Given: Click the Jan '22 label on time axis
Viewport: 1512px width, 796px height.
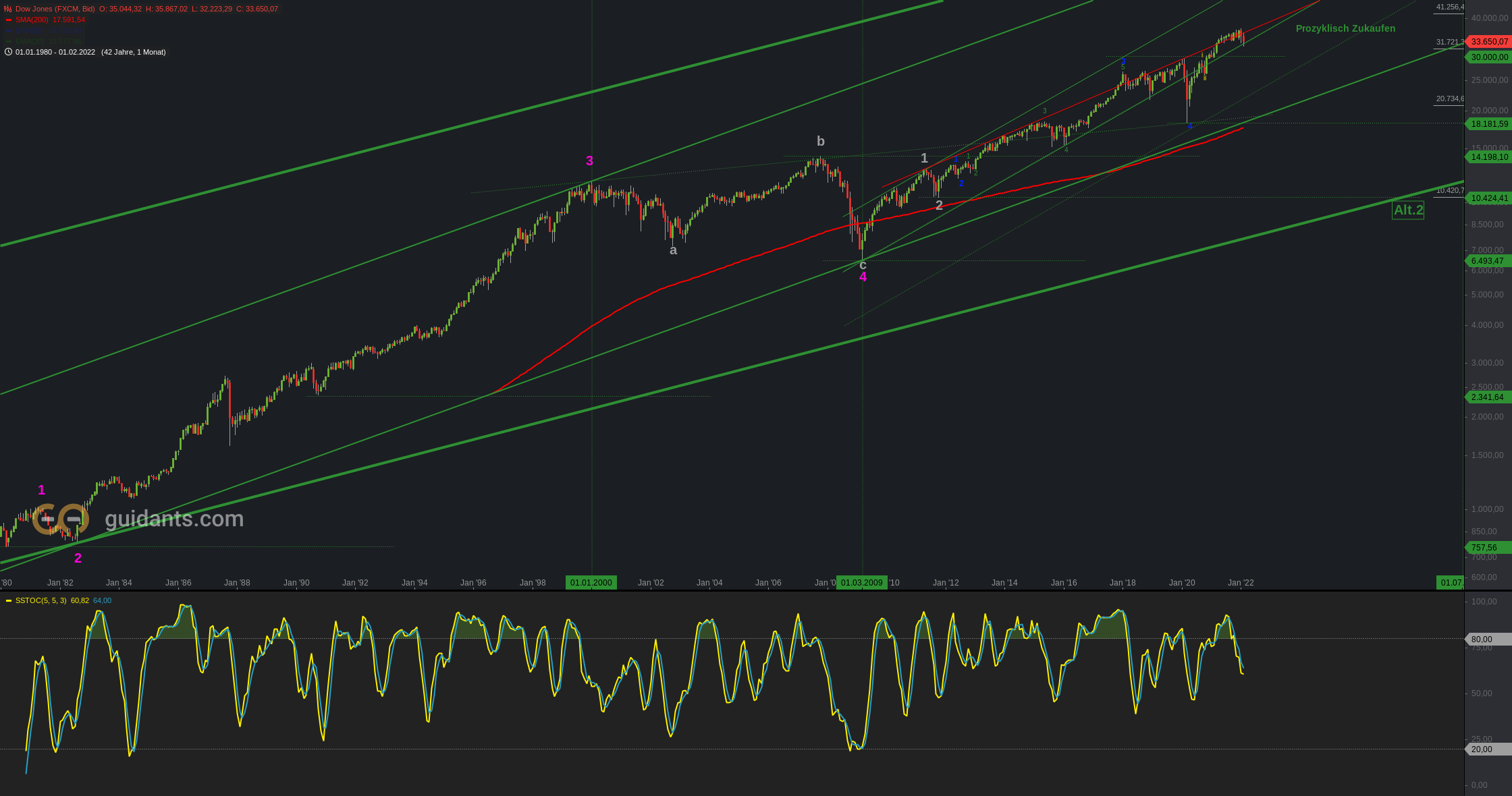Looking at the screenshot, I should [1241, 583].
